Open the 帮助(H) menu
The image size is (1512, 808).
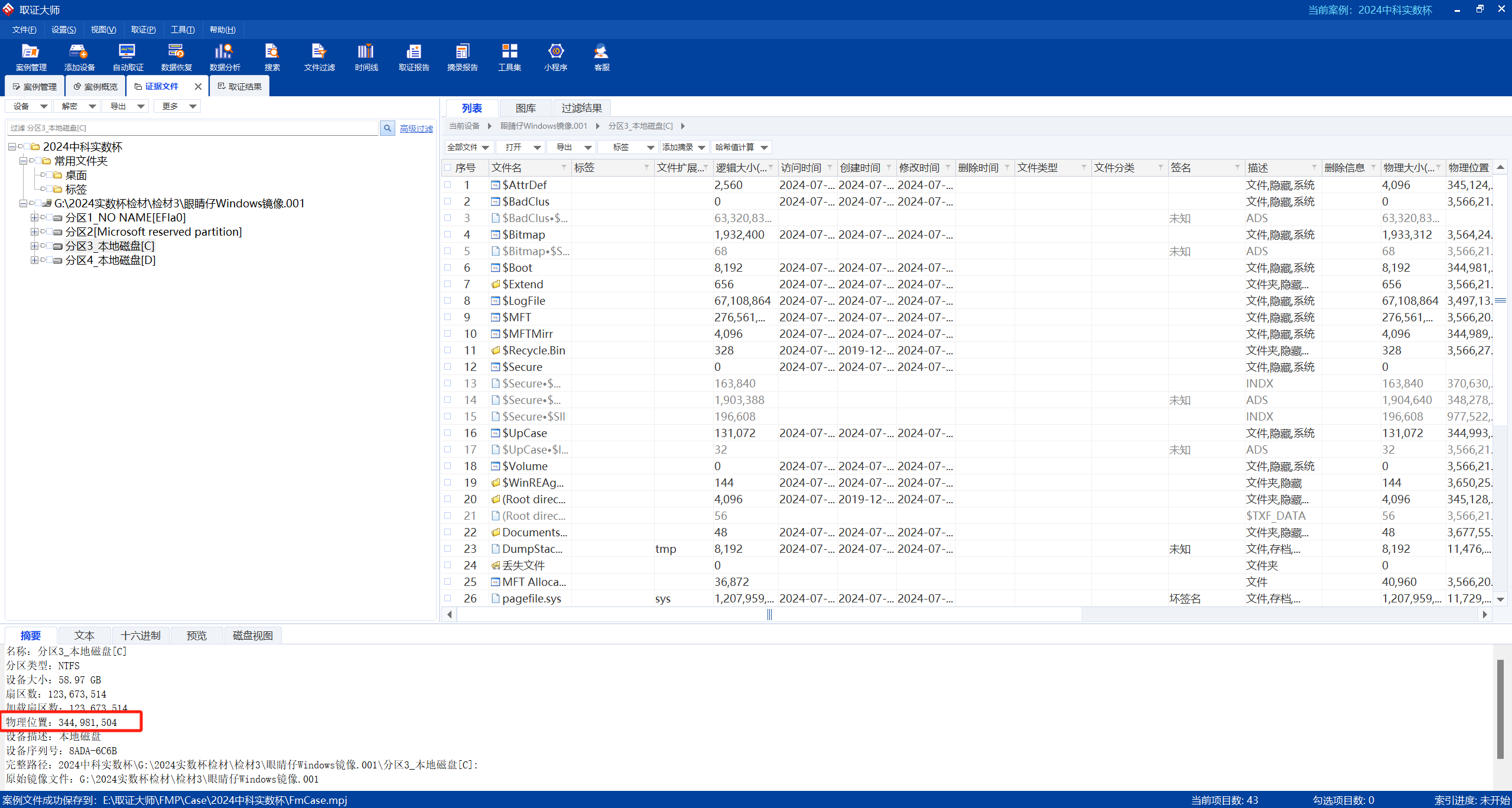click(x=222, y=30)
